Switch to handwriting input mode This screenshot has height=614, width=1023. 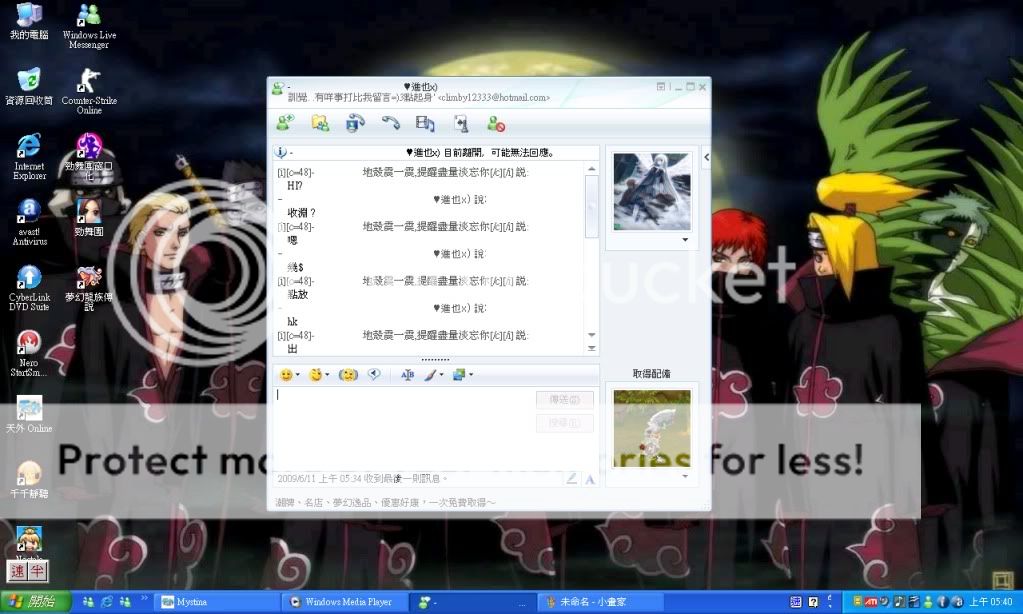point(571,479)
